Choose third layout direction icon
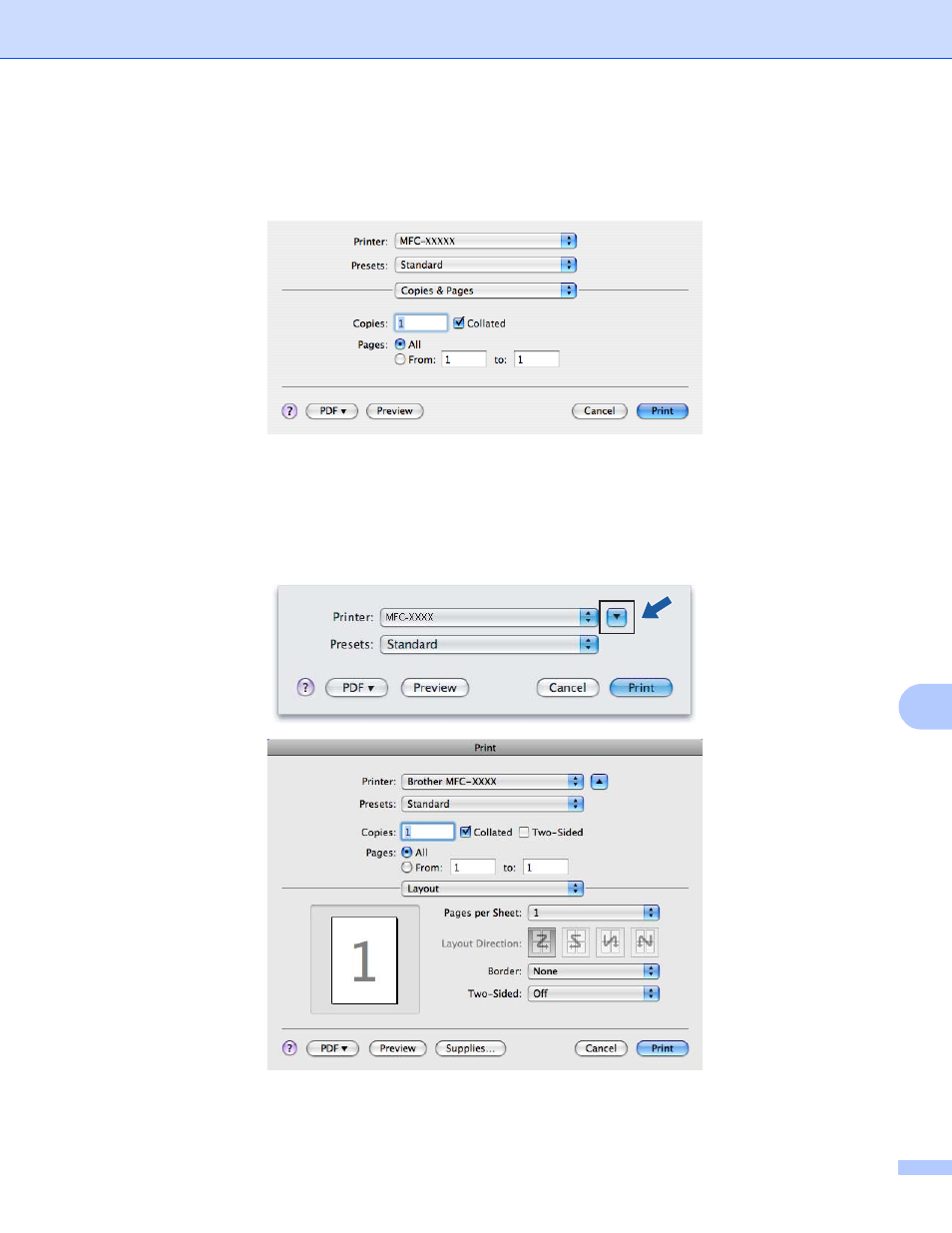Screen dimensions: 952x1233 click(x=611, y=942)
